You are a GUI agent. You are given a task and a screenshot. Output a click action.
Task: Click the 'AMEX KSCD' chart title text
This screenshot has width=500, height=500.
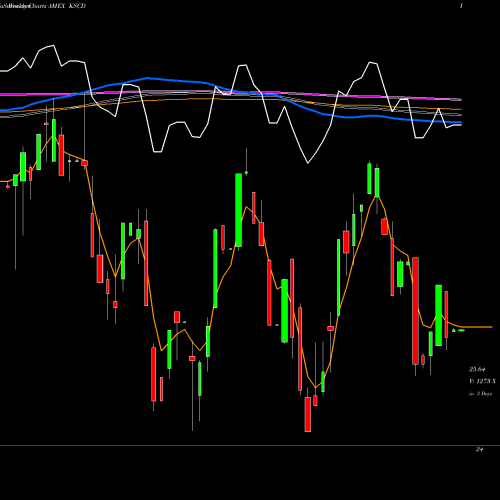(x=67, y=6)
